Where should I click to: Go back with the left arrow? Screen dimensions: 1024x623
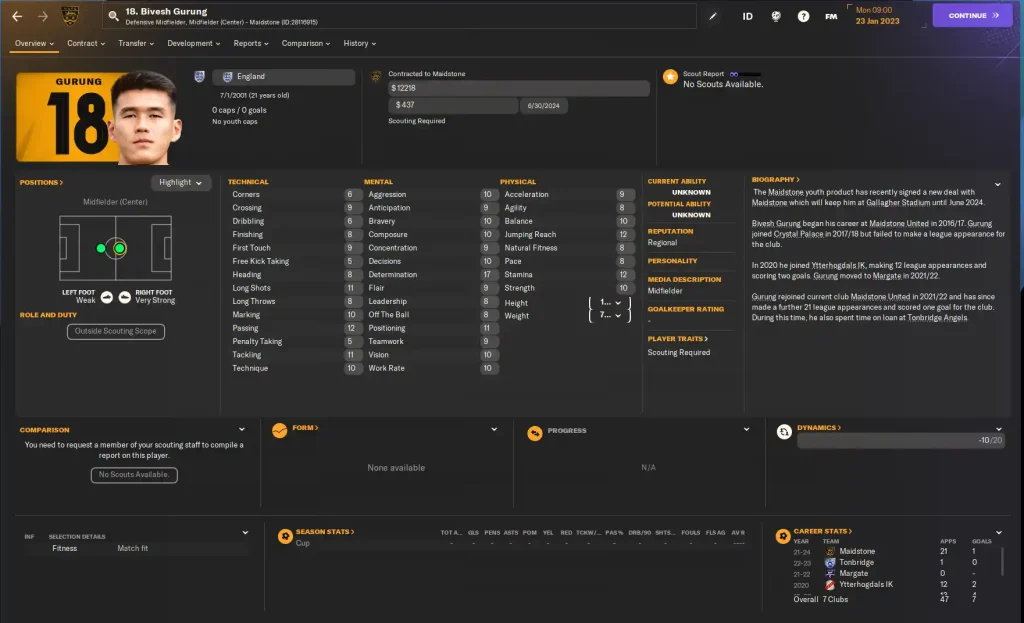coord(18,16)
